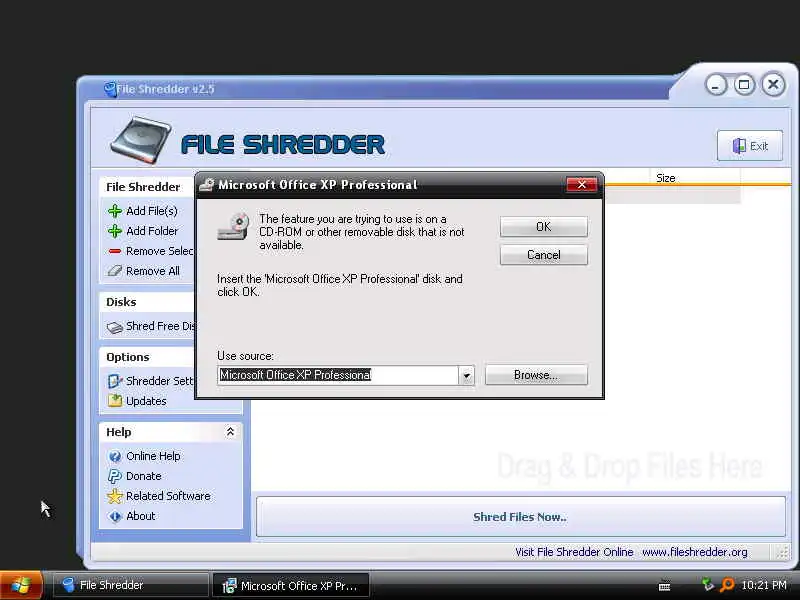
Task: Switch to File Shredder taskbar item
Action: coord(131,585)
